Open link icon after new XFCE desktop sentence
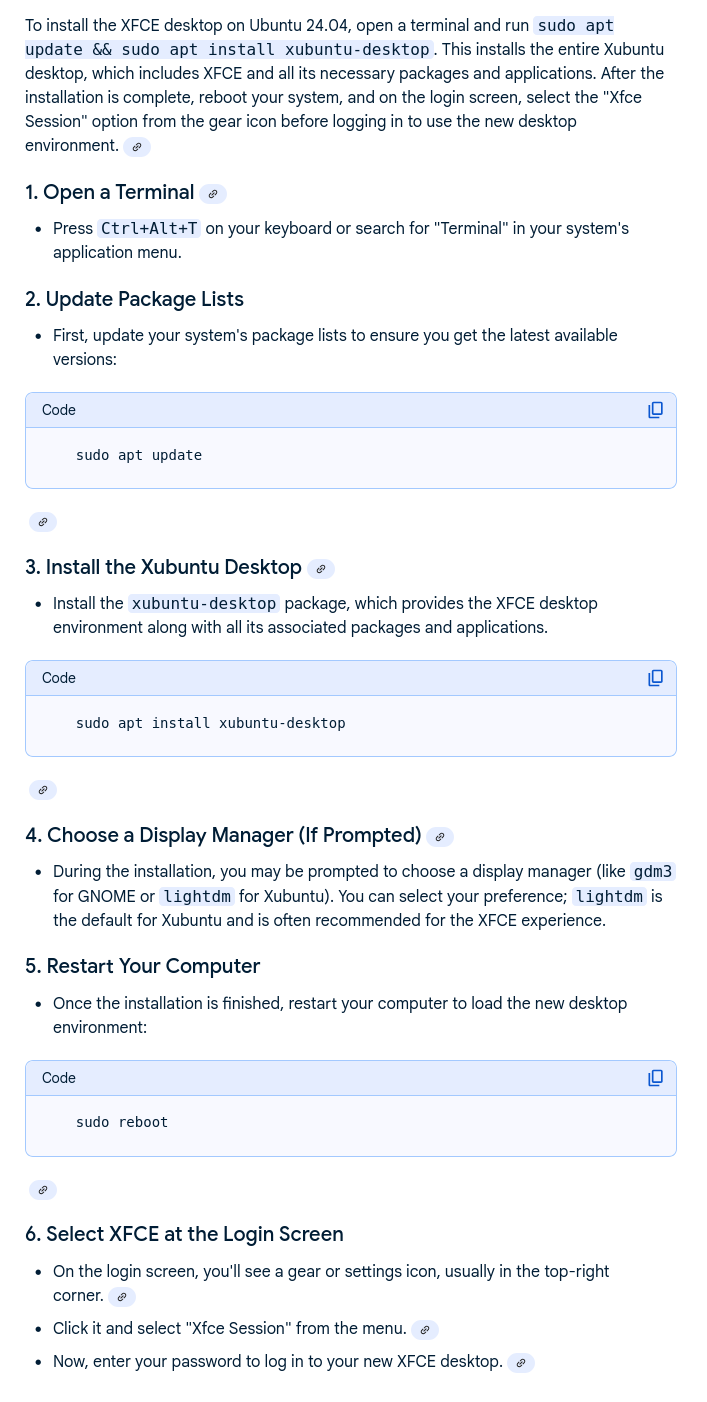Viewport: 707px width, 1402px height. pos(521,1363)
